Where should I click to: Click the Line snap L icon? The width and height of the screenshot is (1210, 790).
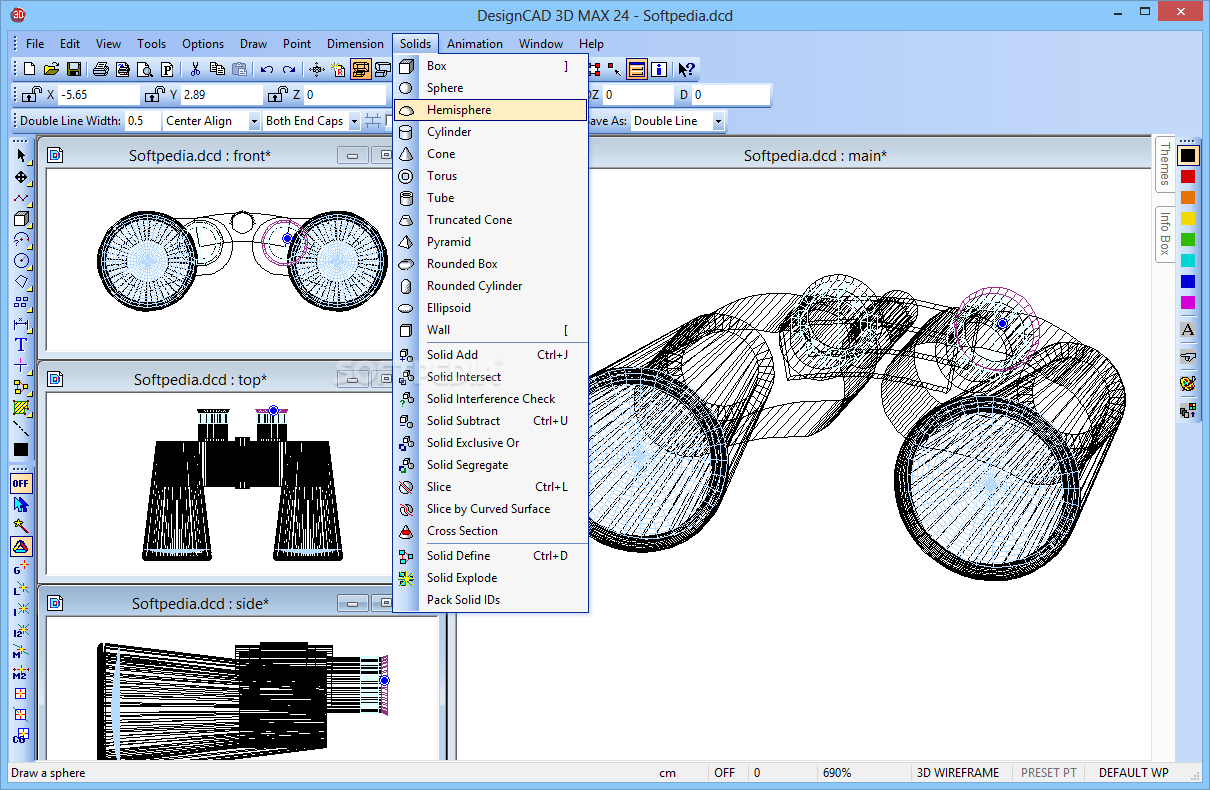pos(21,588)
